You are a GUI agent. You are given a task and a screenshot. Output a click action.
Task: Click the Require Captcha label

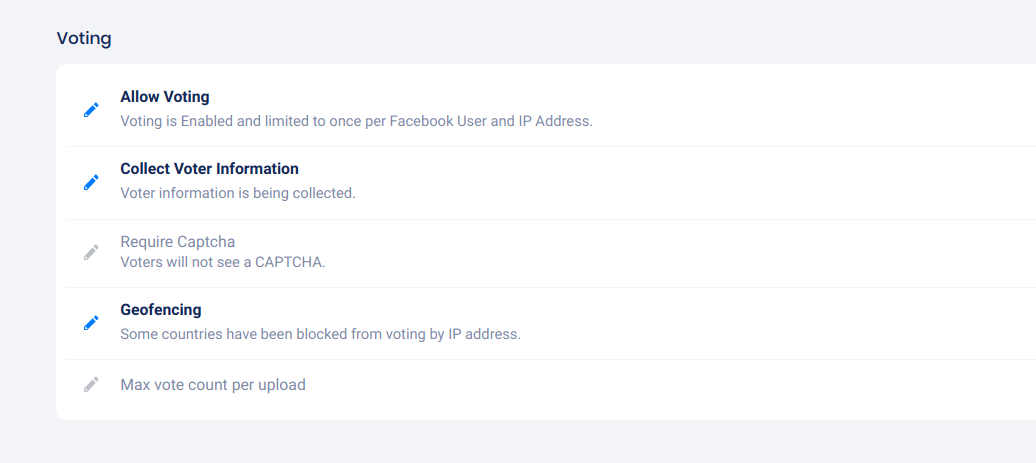(x=177, y=242)
